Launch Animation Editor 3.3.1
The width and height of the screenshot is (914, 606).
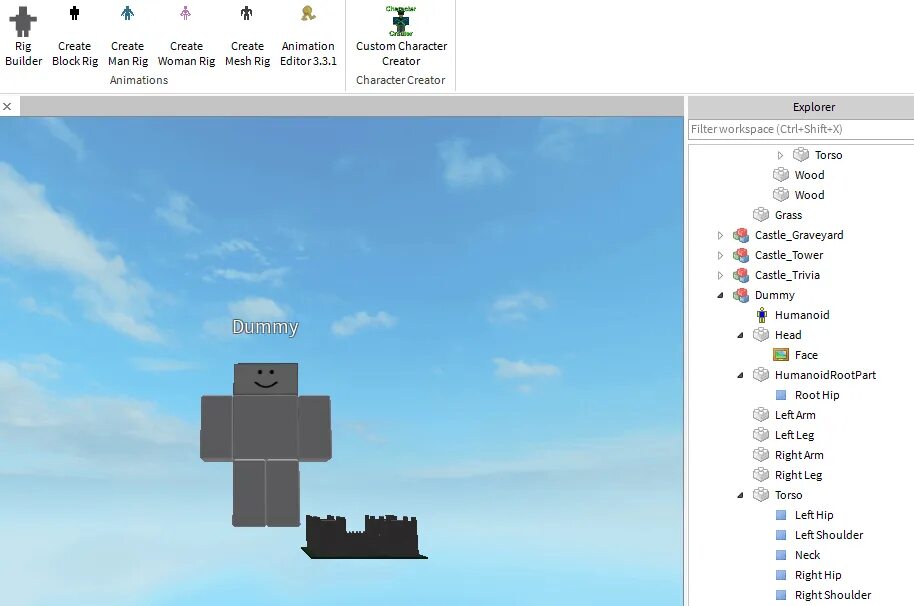coord(308,36)
